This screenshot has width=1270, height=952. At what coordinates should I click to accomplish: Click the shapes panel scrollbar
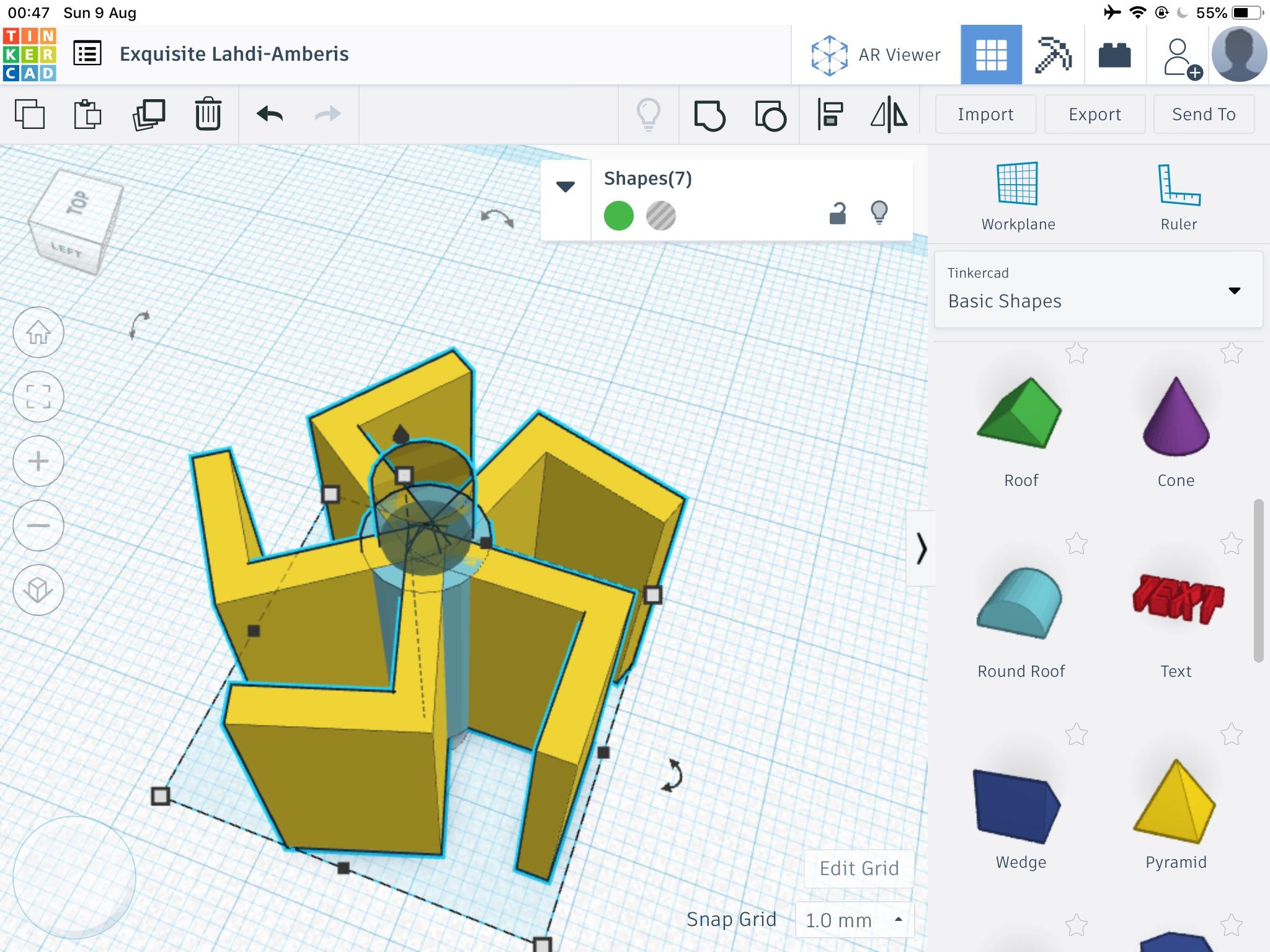click(1258, 581)
